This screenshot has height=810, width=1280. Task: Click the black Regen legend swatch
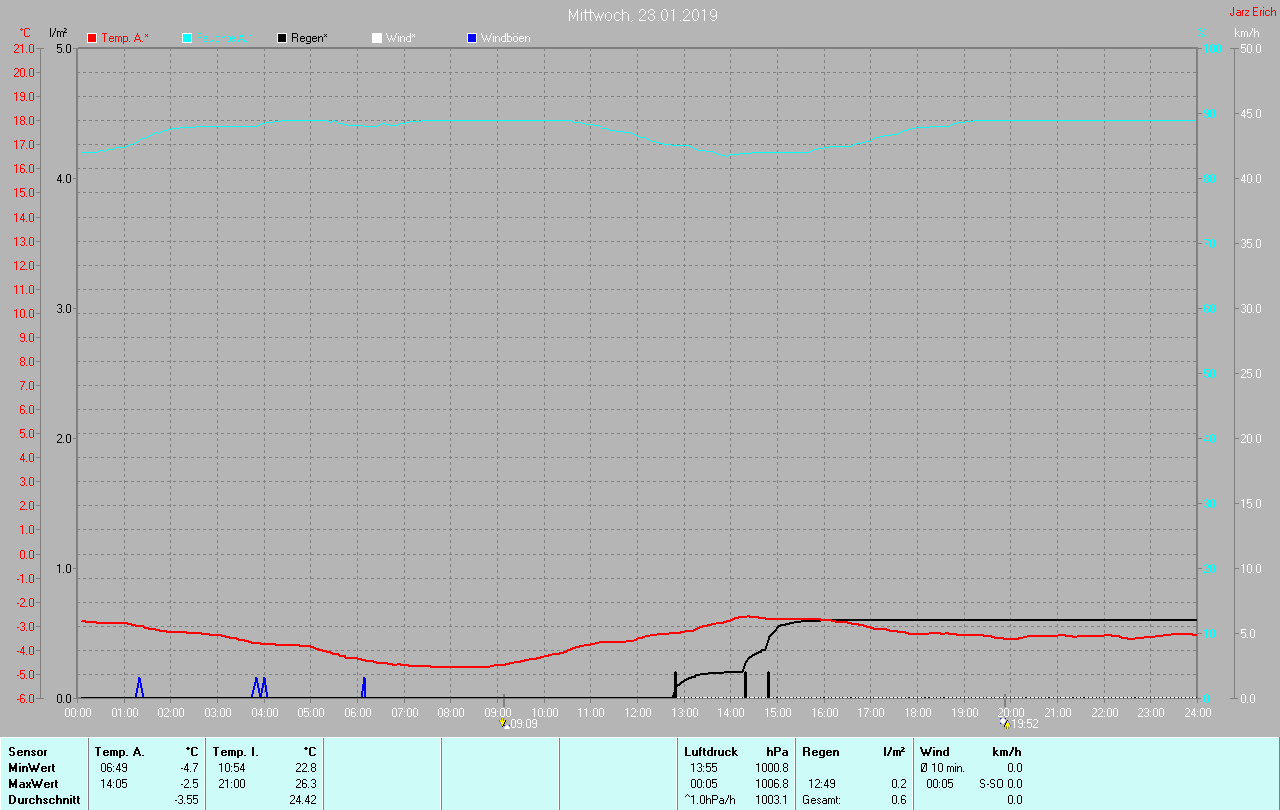pyautogui.click(x=282, y=38)
